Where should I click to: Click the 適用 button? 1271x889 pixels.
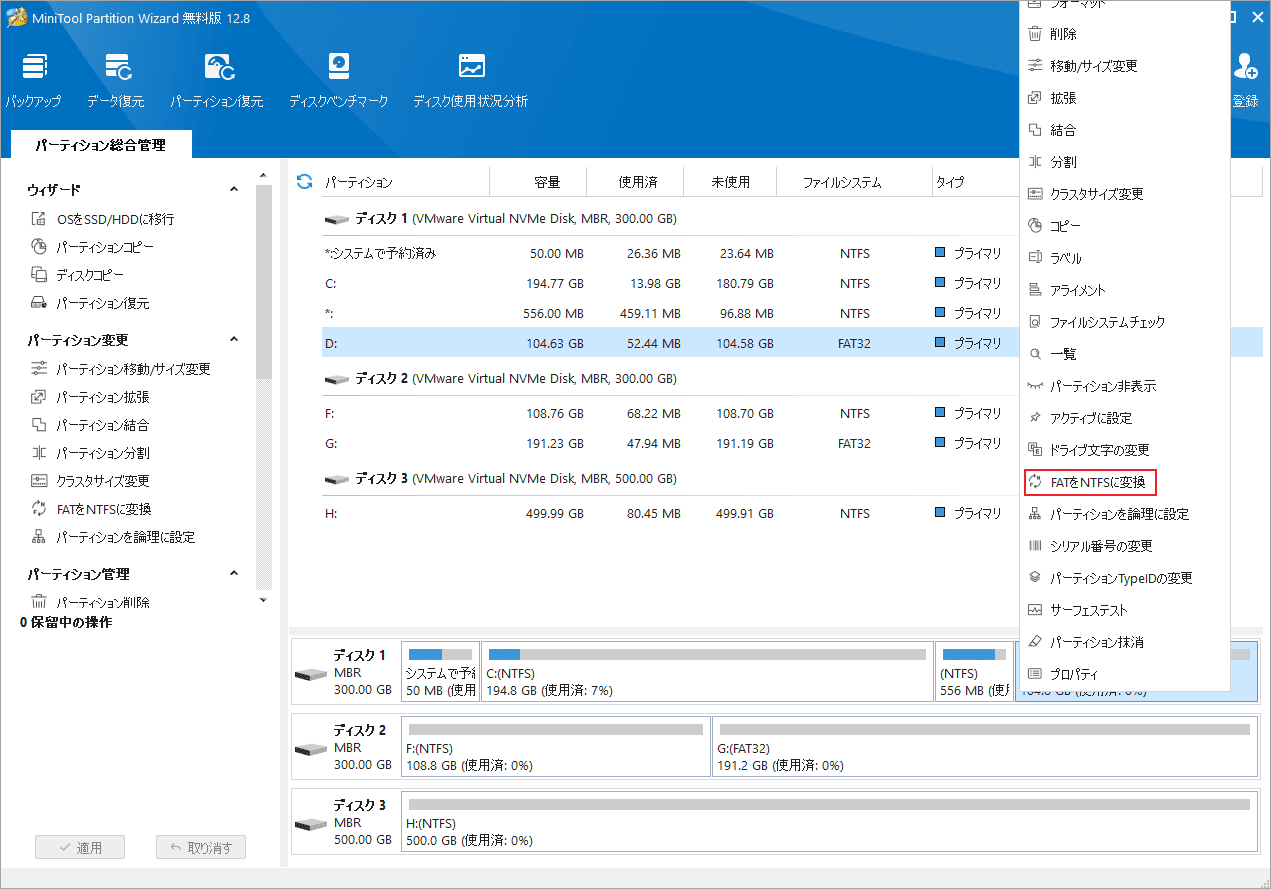(80, 847)
